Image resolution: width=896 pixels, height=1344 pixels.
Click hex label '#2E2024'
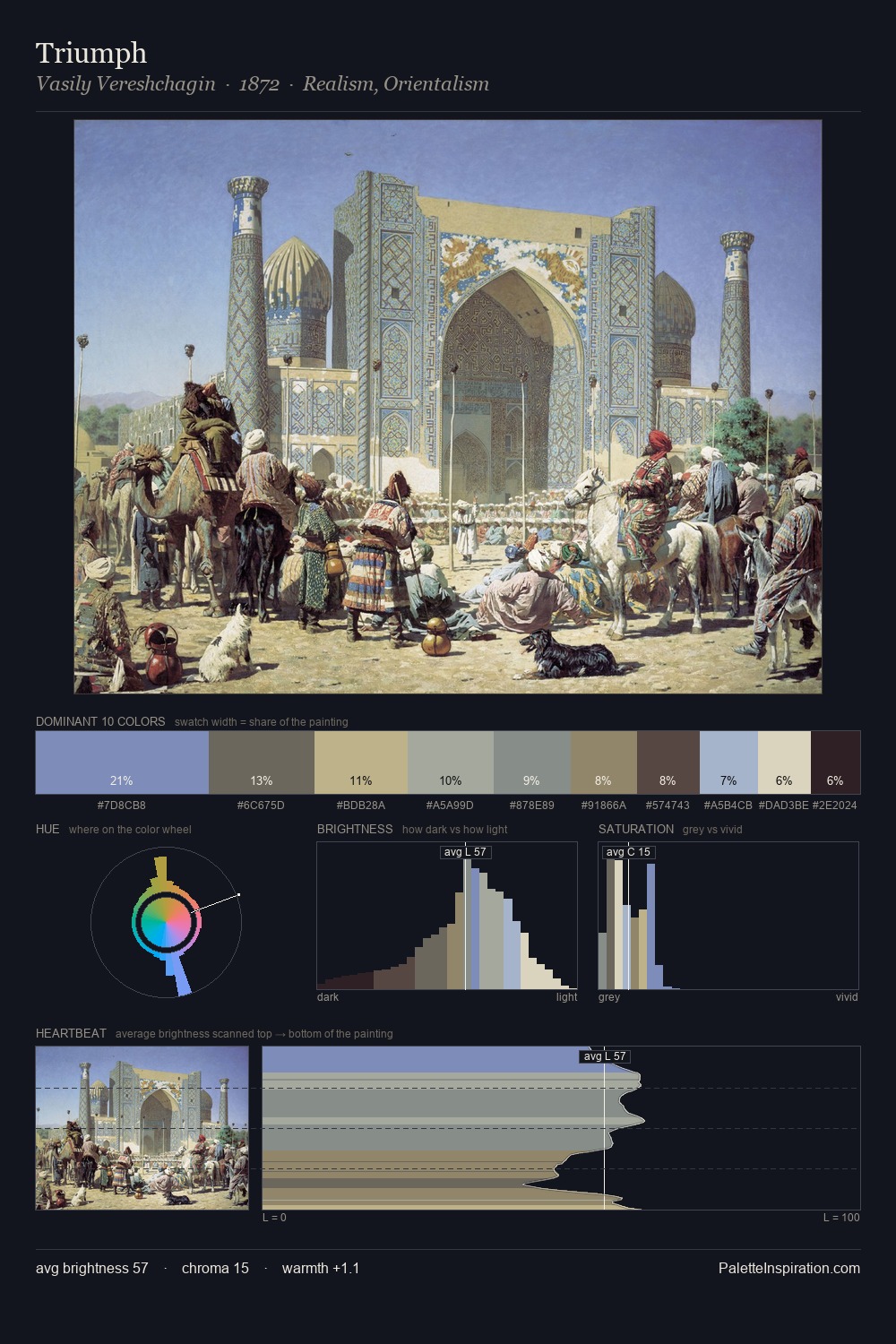[835, 806]
